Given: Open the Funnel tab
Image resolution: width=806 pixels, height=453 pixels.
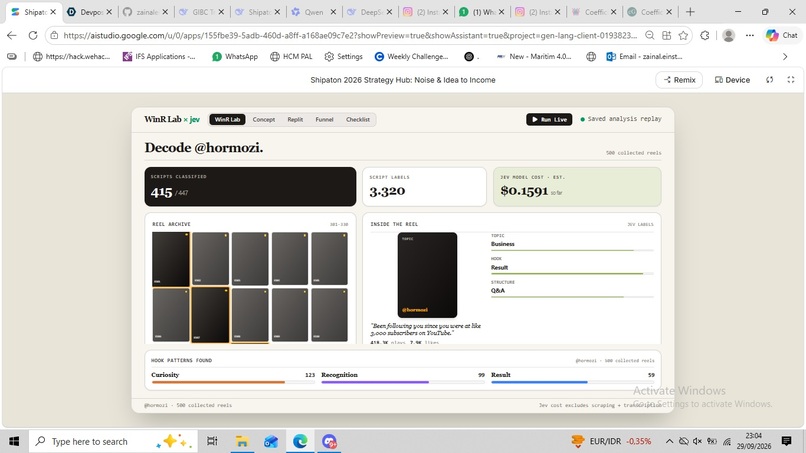Looking at the screenshot, I should 324,119.
